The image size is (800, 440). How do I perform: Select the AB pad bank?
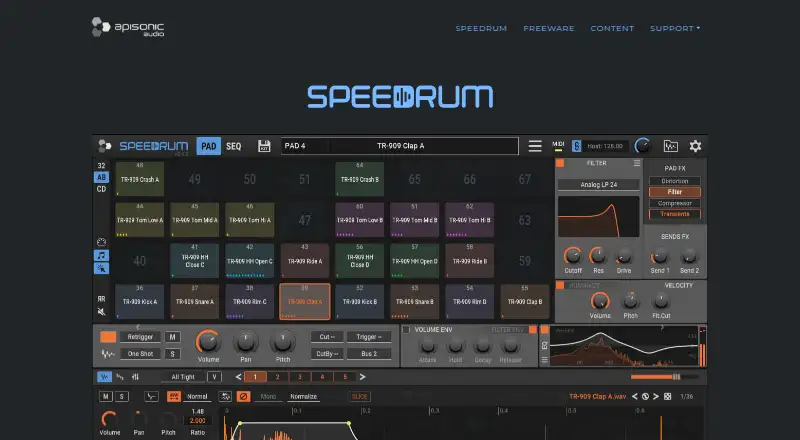tap(101, 177)
